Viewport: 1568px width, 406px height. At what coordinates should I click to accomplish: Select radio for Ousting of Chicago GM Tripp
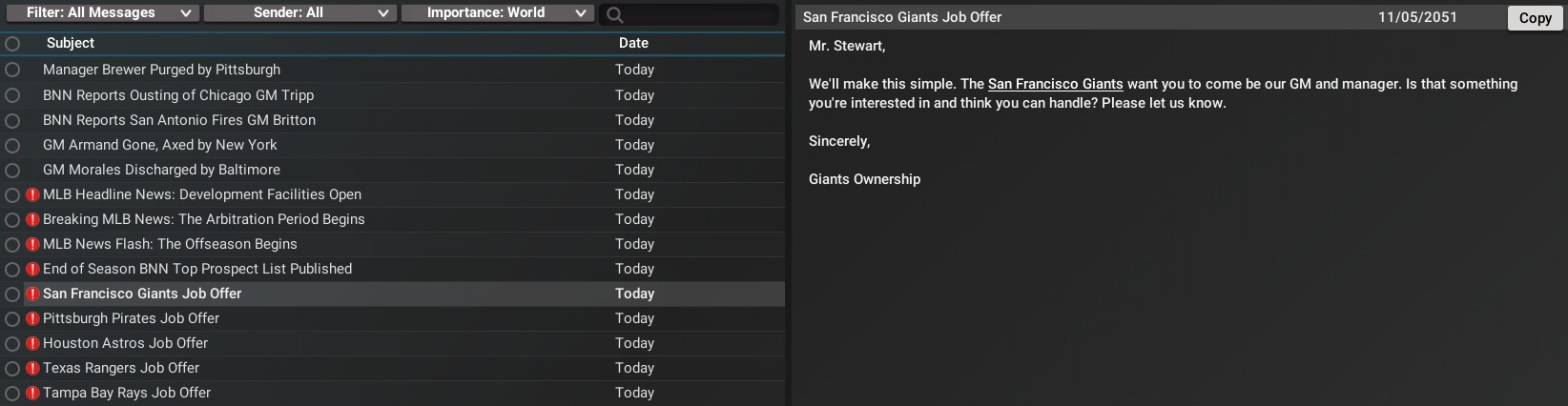(x=12, y=95)
